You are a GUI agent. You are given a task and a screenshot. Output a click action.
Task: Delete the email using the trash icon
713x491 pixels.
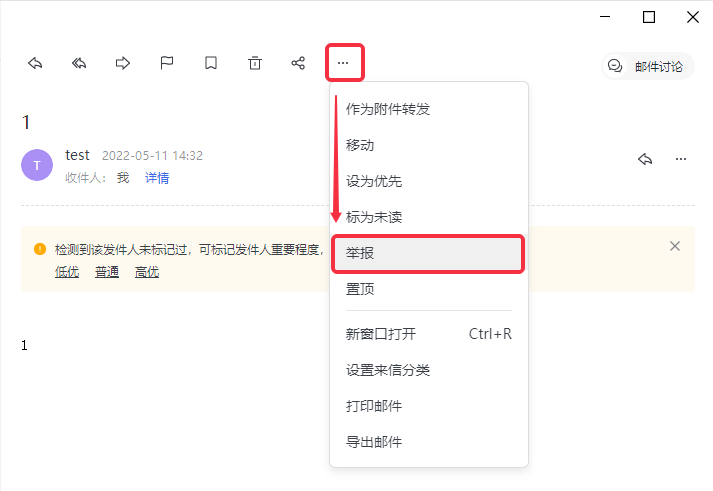tap(255, 63)
